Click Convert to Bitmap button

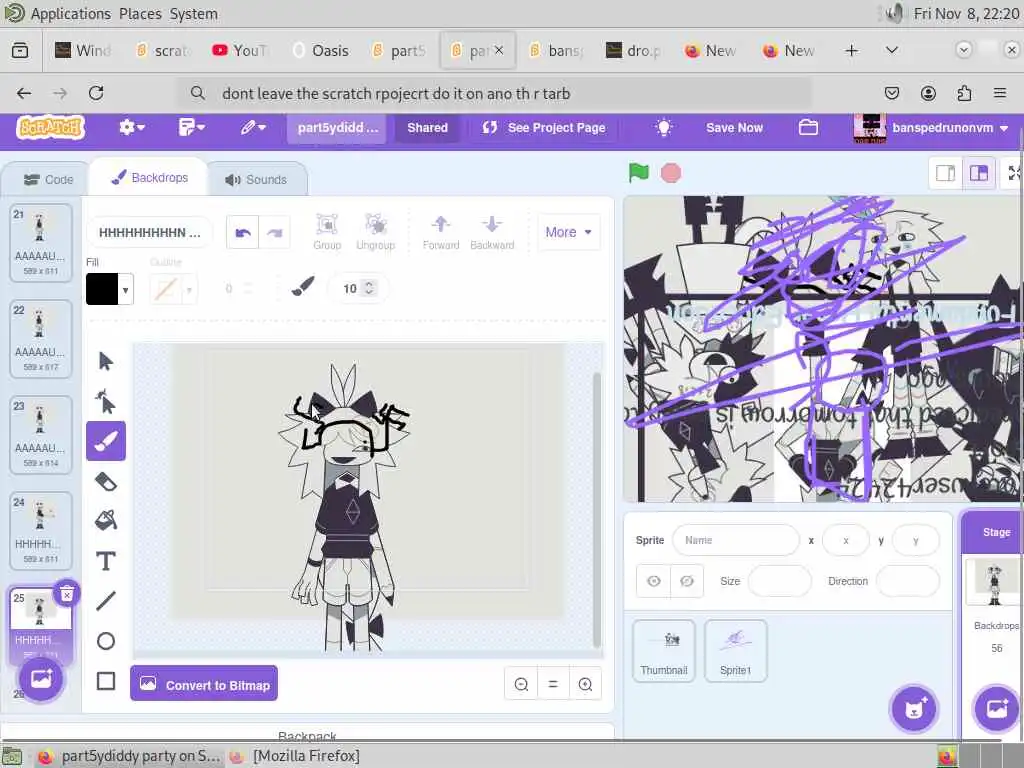point(204,684)
